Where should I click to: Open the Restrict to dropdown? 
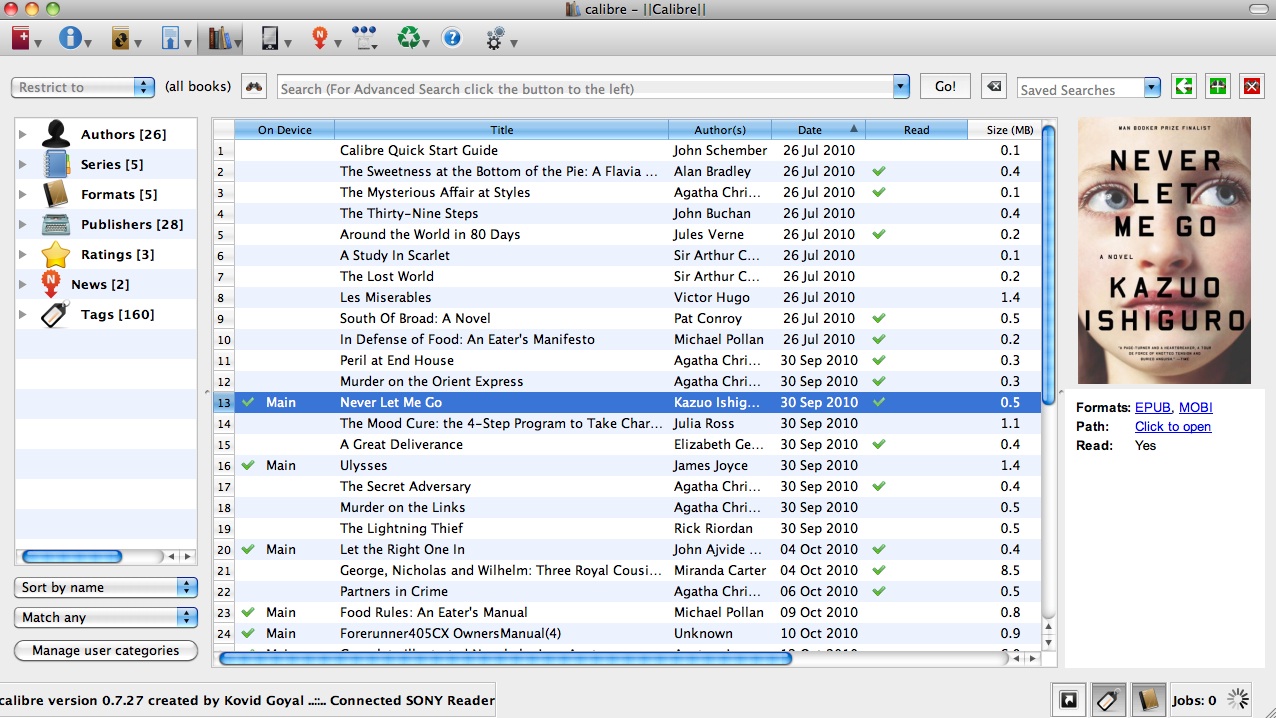coord(83,87)
